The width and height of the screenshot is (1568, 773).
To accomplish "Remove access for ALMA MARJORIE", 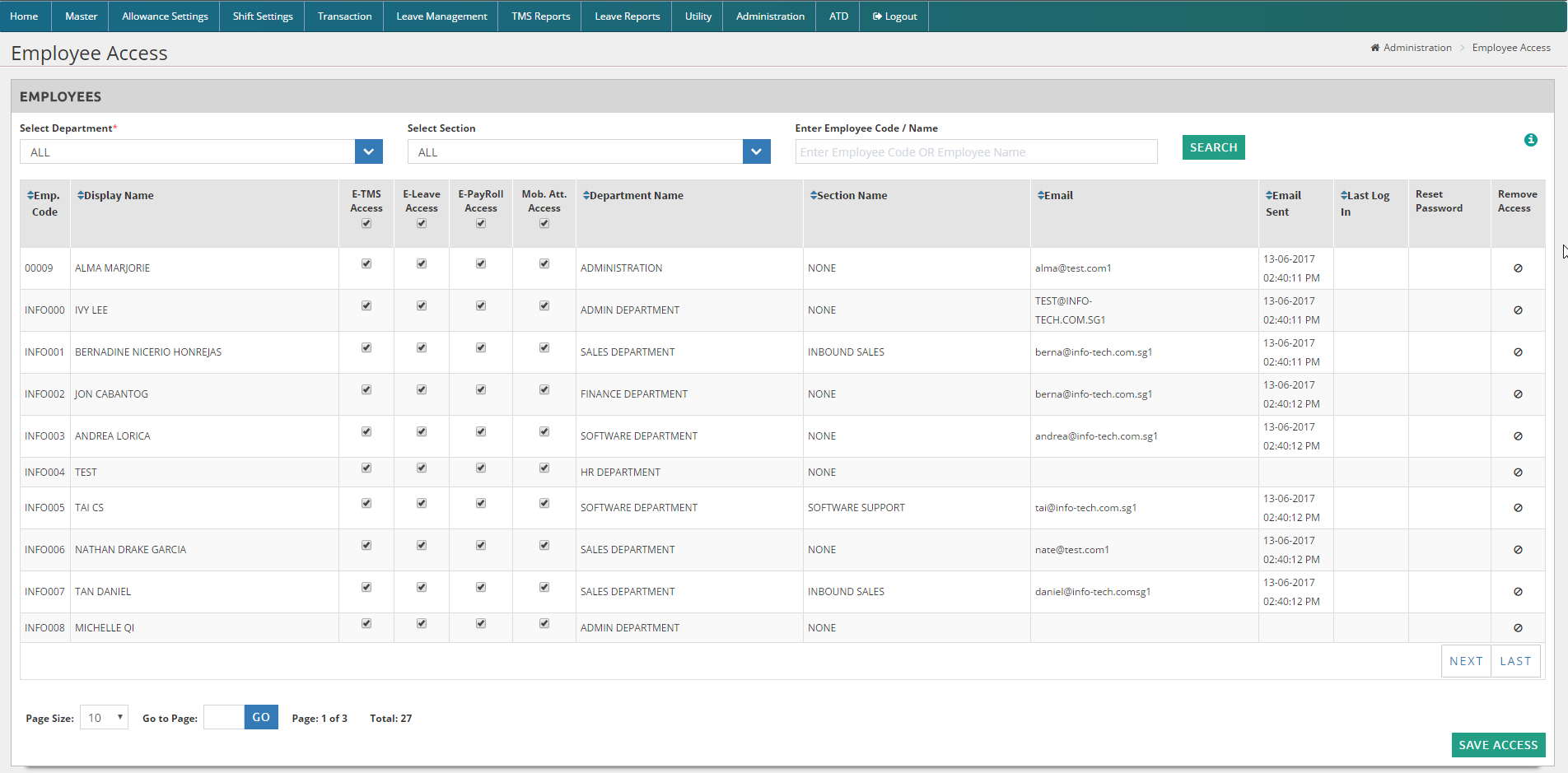I will [1517, 268].
